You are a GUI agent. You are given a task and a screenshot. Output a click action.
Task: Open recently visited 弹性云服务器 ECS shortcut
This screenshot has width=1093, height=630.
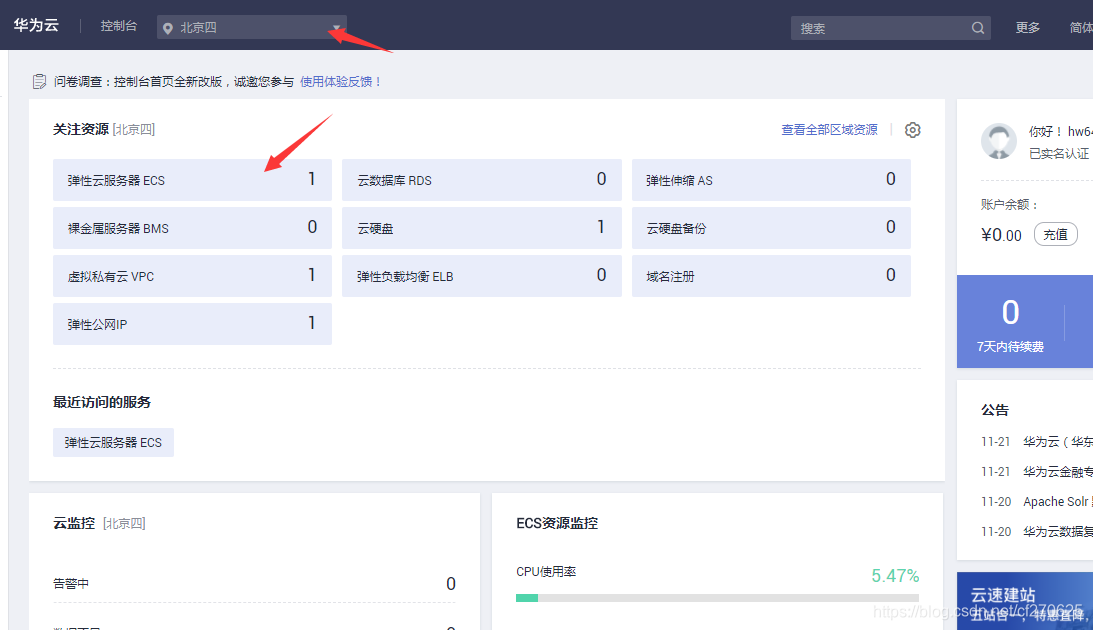click(113, 443)
